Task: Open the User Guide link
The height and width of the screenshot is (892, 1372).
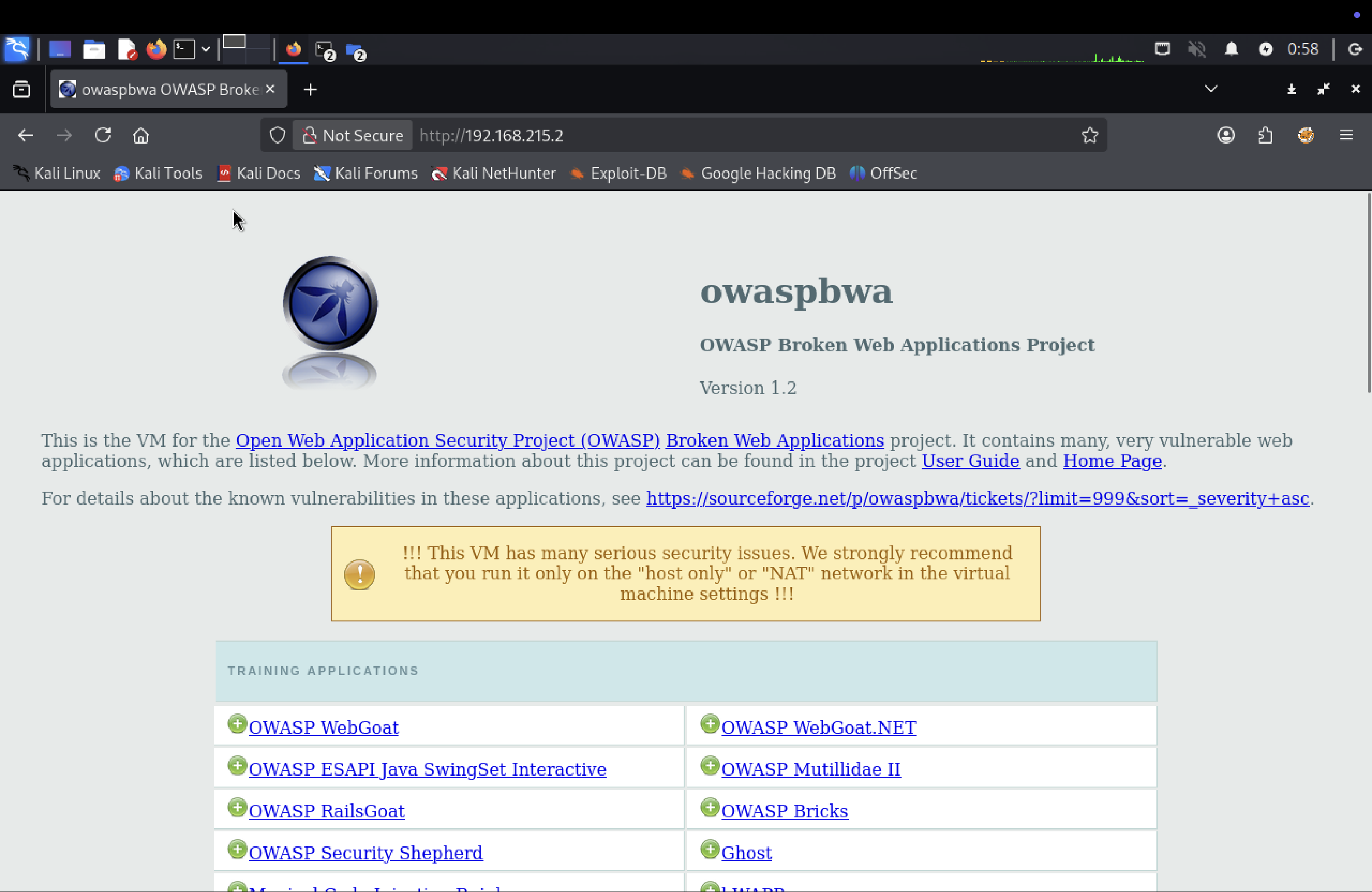Action: [x=970, y=461]
